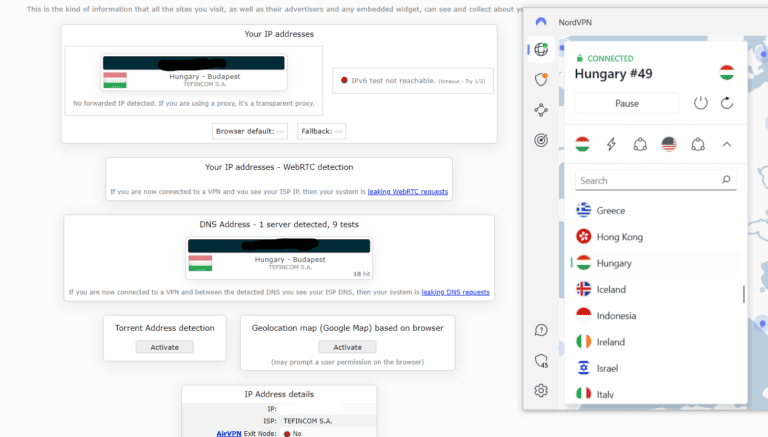Click the Hungary flag in IP address box
768x437 pixels.
[115, 80]
